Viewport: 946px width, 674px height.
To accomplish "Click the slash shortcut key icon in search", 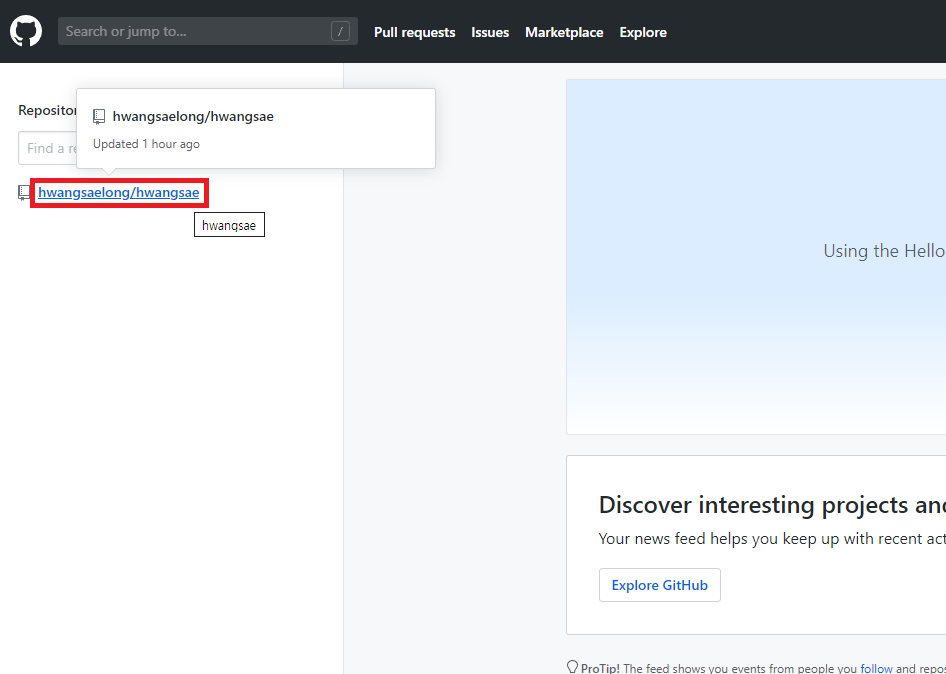I will click(340, 31).
